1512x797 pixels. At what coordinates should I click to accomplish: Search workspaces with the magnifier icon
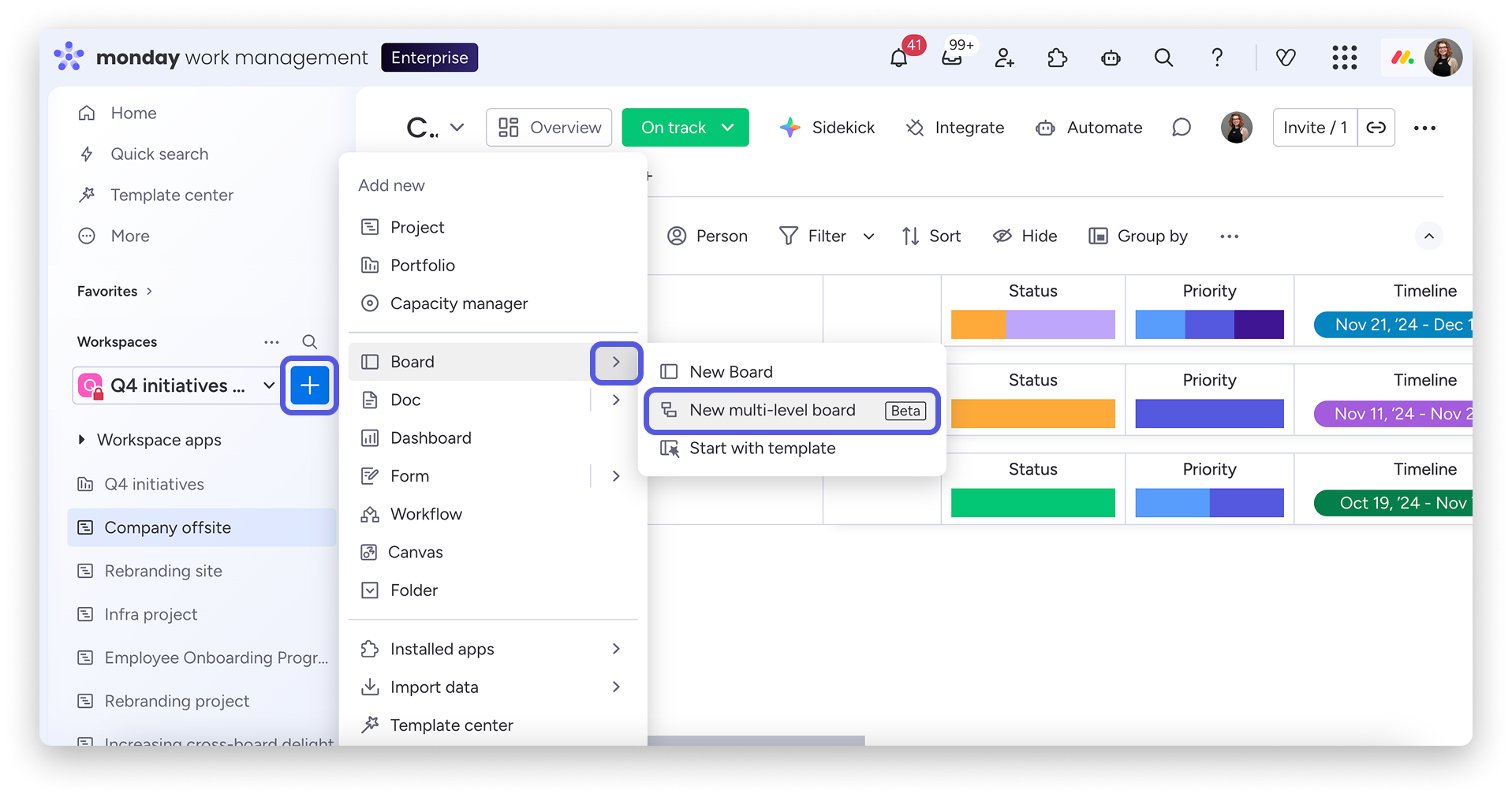pos(310,341)
